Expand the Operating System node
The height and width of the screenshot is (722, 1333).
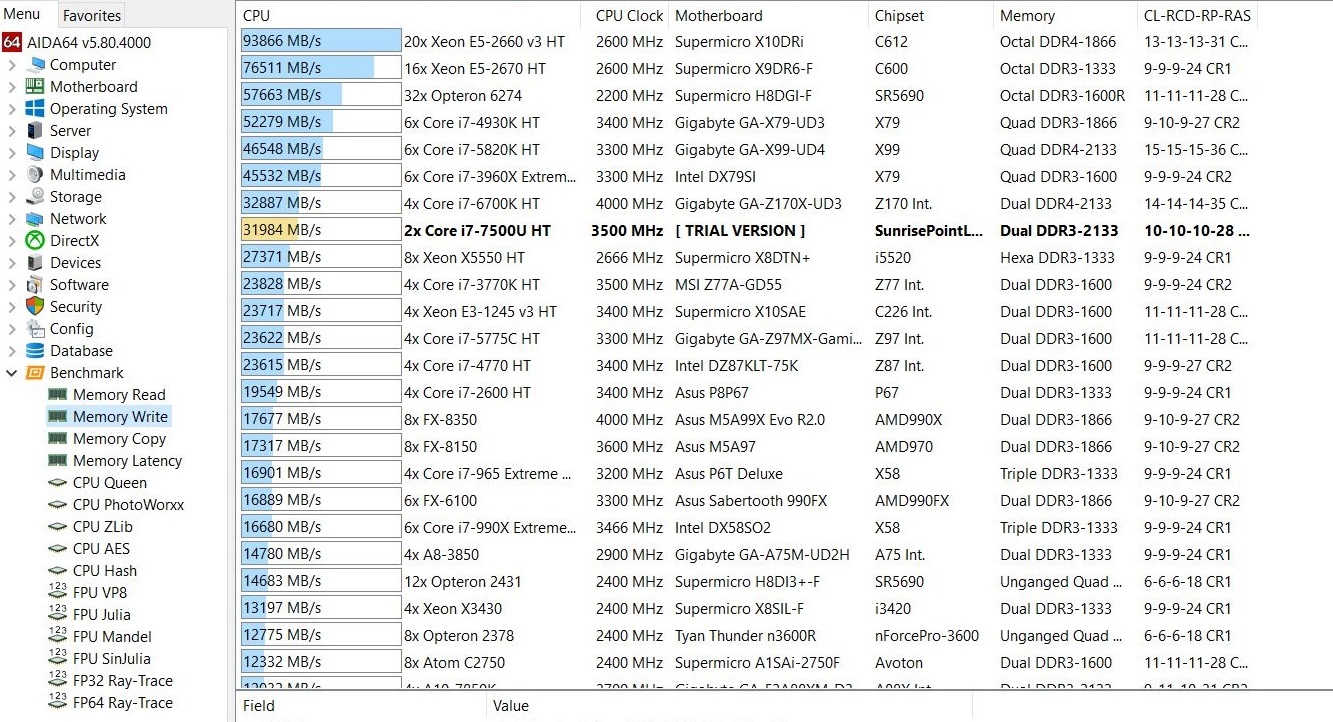coord(12,109)
